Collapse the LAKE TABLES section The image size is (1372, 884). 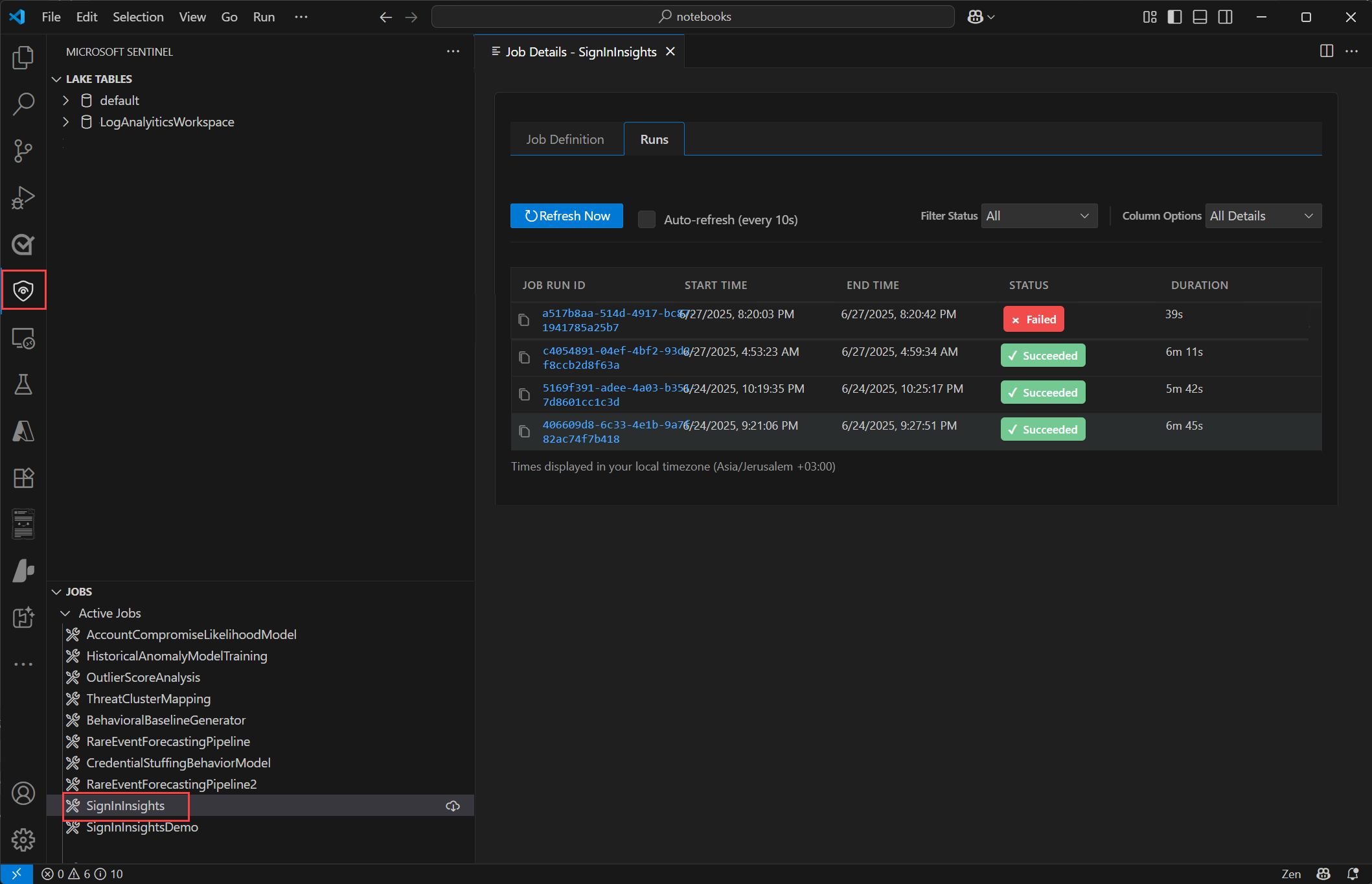tap(57, 79)
